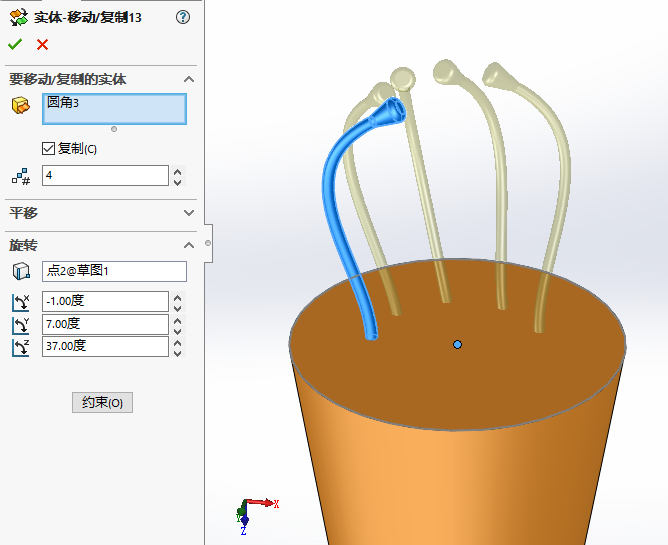Cancel with the red X icon
668x545 pixels.
pyautogui.click(x=42, y=44)
